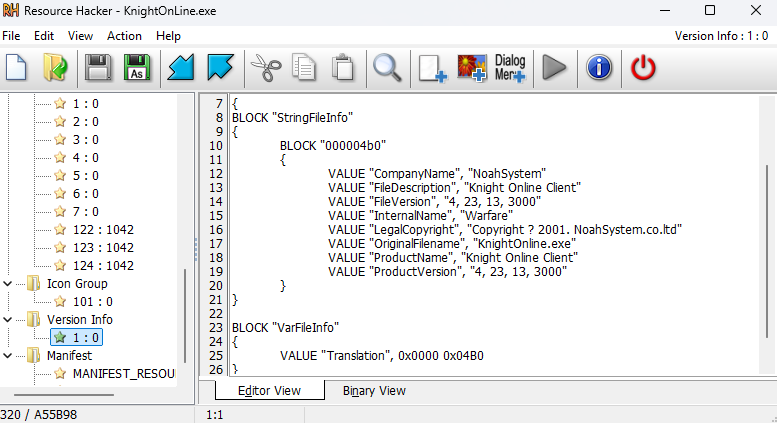Cut selection with scissors icon
777x423 pixels.
click(266, 68)
